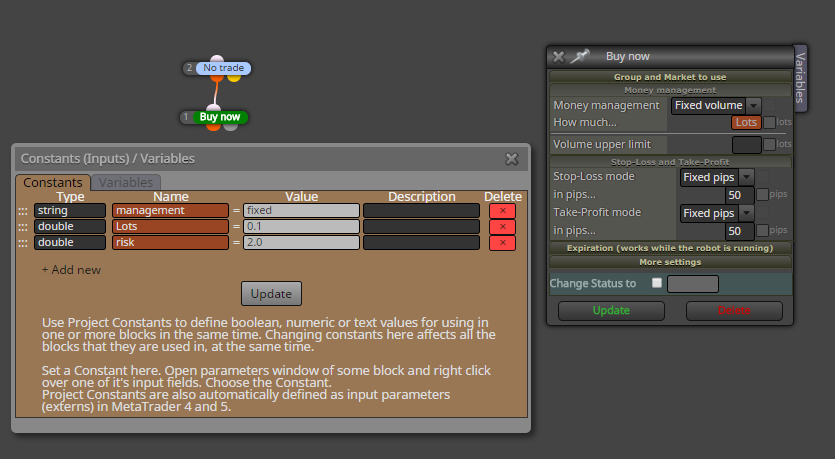This screenshot has width=835, height=459.
Task: Delete the risk constant
Action: 502,243
